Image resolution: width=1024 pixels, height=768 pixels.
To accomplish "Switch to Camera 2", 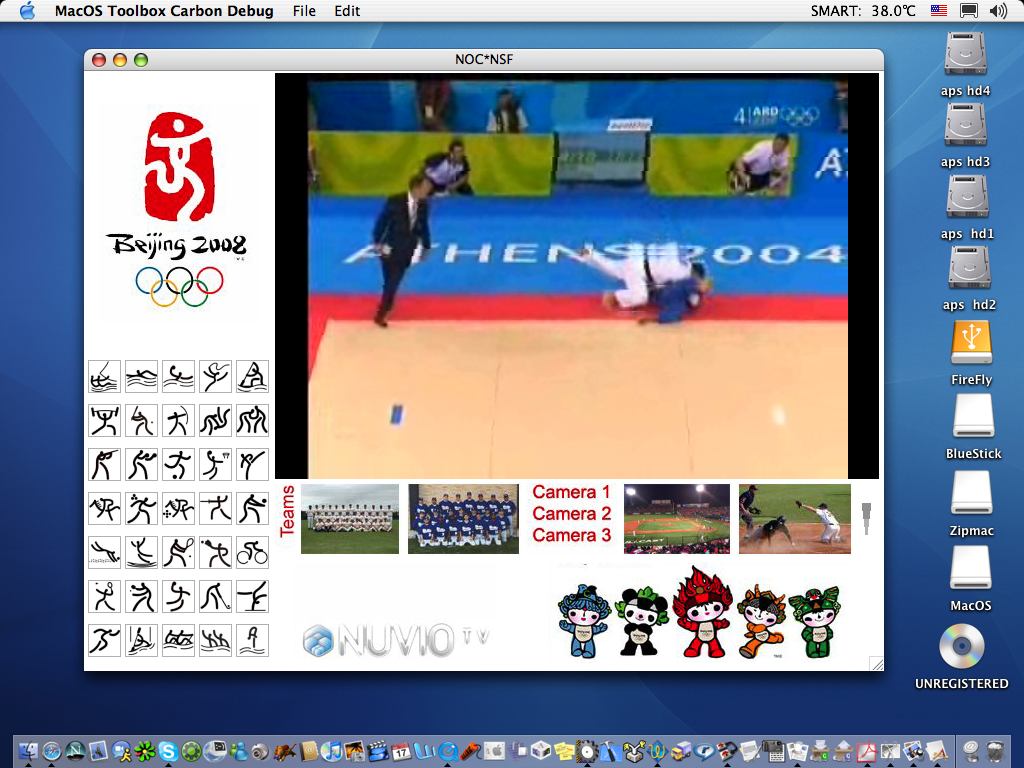I will tap(571, 513).
